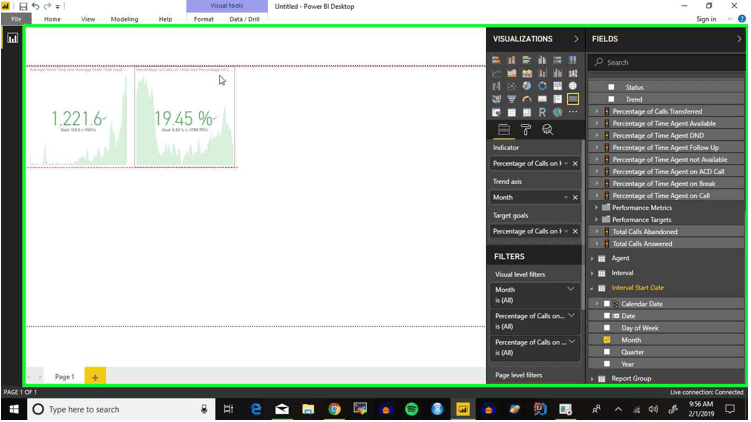The width and height of the screenshot is (751, 422).
Task: Select the Line chart visualization
Action: (496, 73)
